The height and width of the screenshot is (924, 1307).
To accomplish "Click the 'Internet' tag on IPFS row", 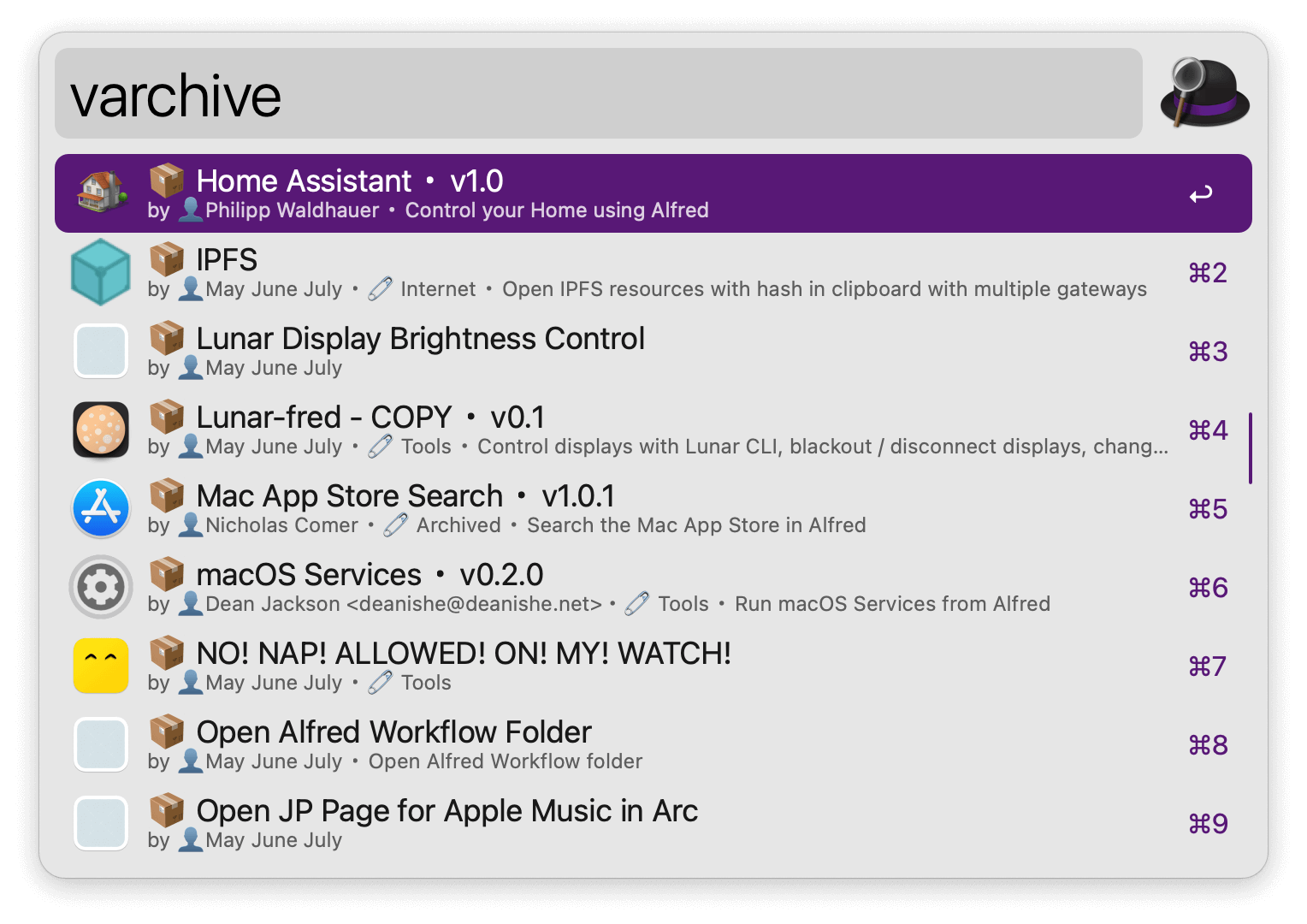I will pyautogui.click(x=438, y=289).
